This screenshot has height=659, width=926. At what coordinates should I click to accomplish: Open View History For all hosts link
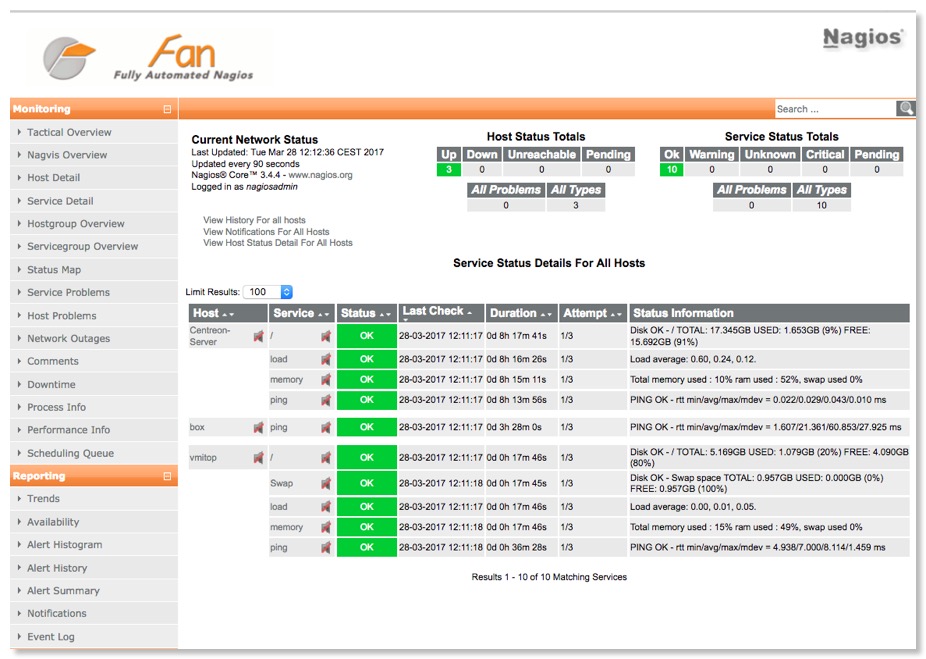click(x=254, y=220)
